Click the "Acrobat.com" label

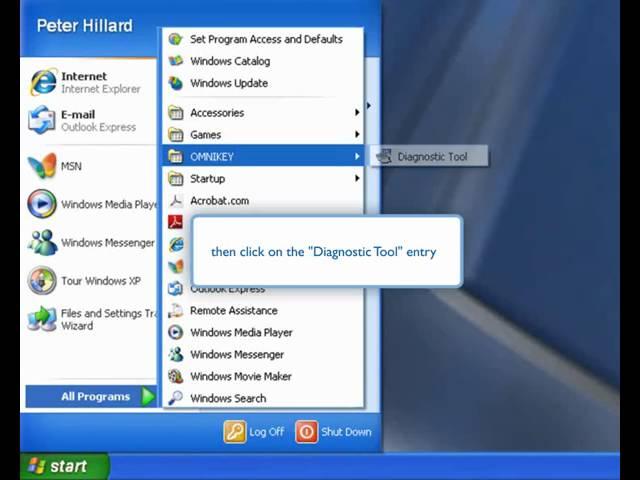pos(219,201)
